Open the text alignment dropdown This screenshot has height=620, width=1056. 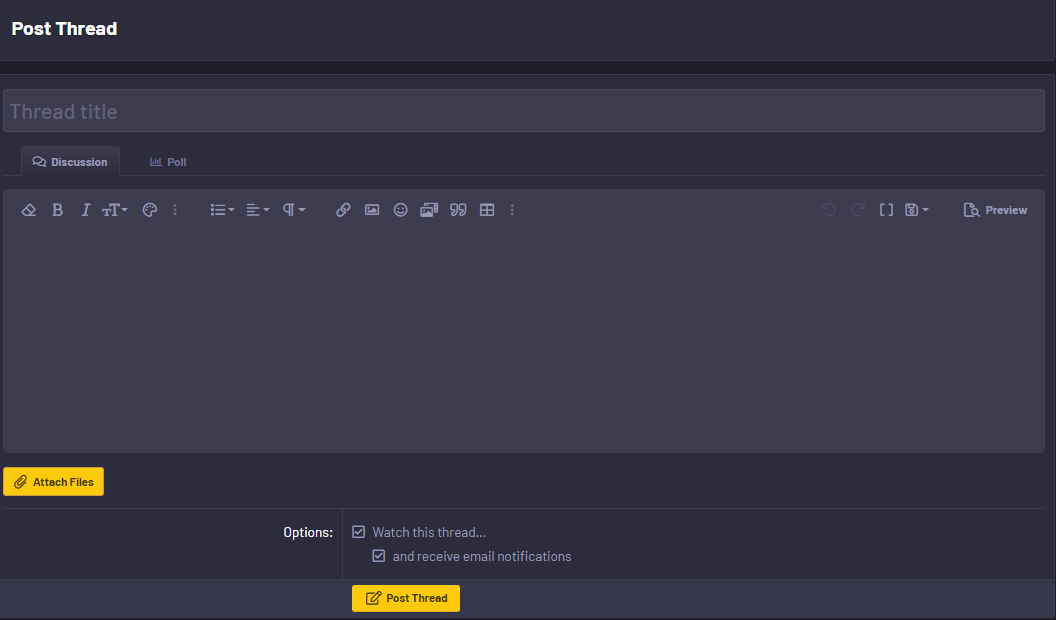coord(256,210)
